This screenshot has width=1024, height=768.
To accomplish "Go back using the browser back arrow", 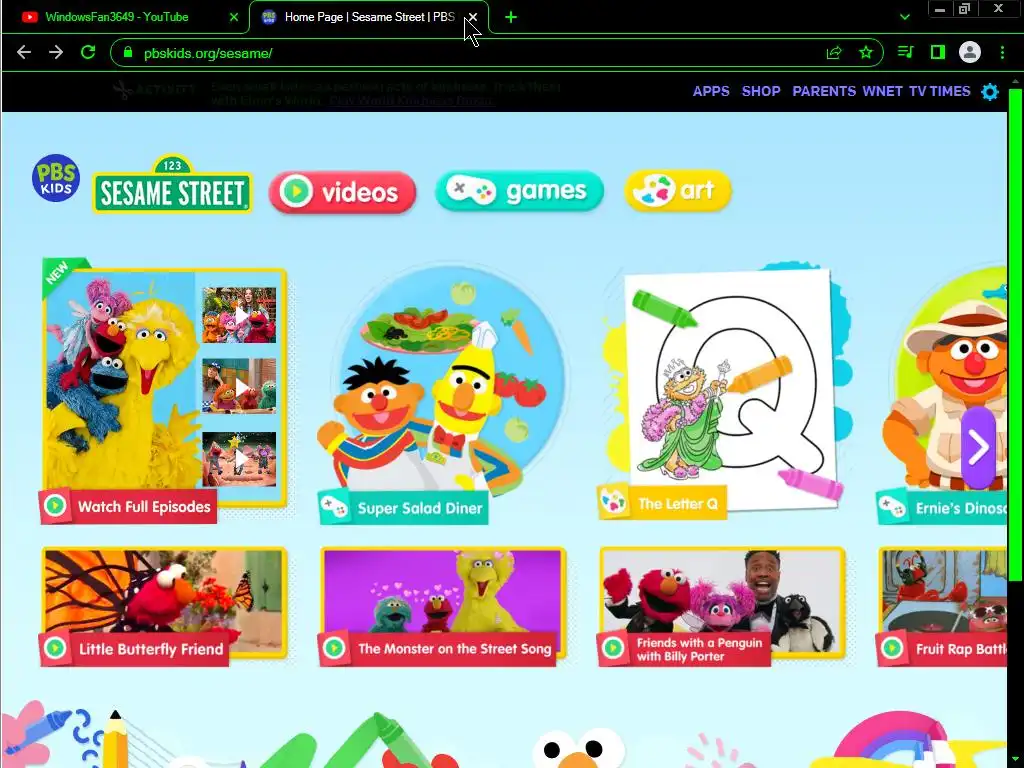I will tap(24, 52).
